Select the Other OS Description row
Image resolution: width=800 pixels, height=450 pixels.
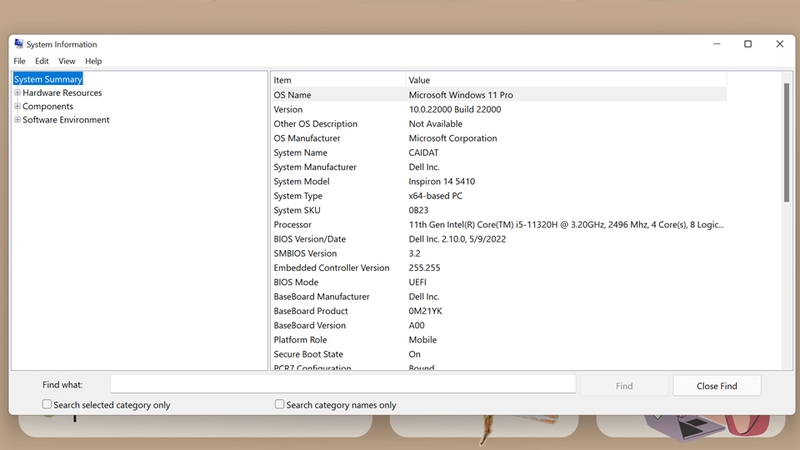[499, 123]
